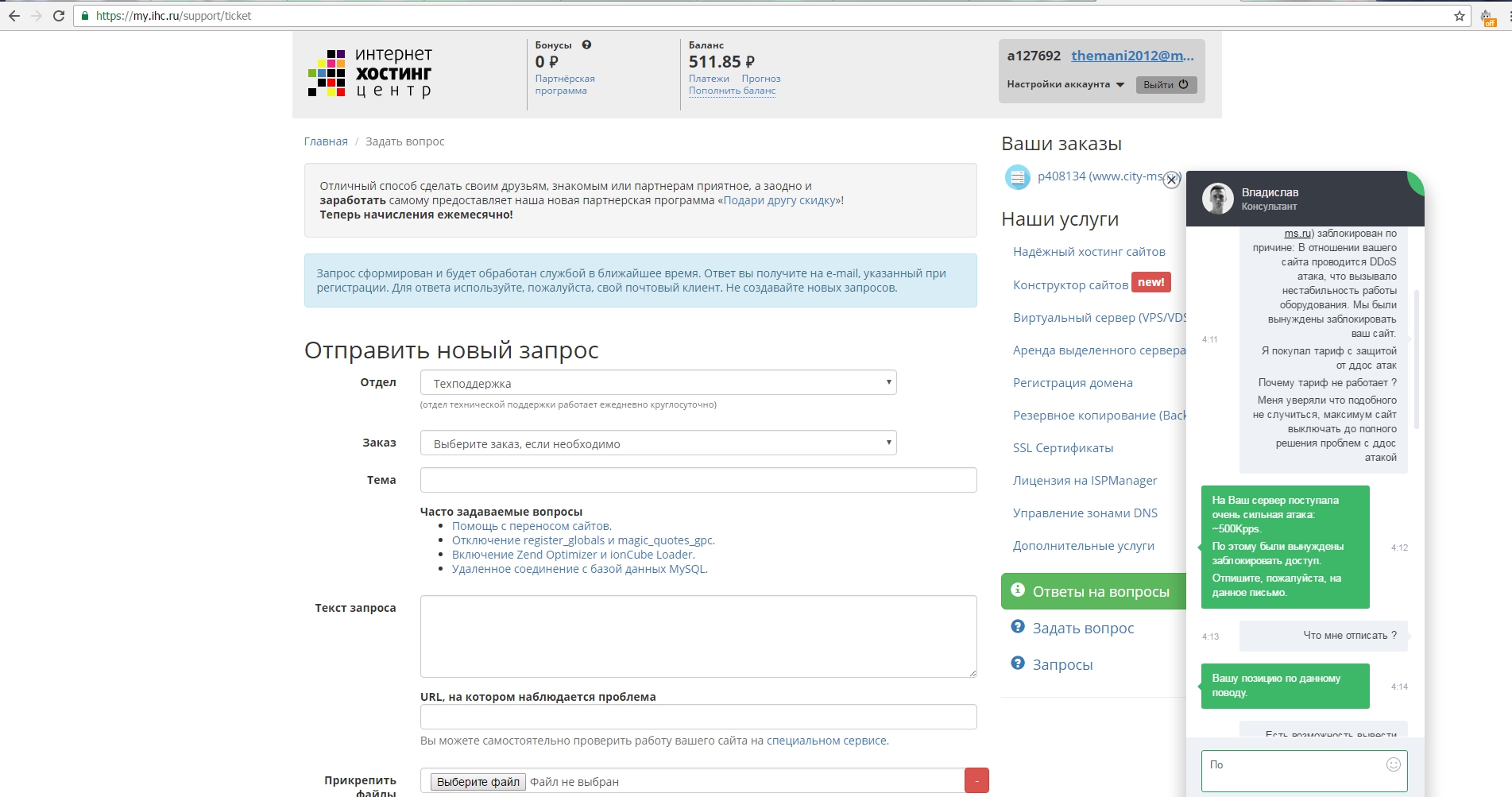Screen dimensions: 1512x797
Task: Click the Выберите файл button
Action: tap(478, 782)
